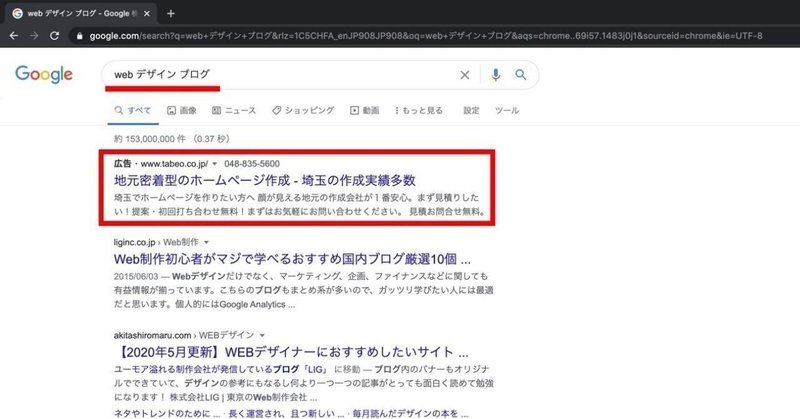The width and height of the screenshot is (800, 419).
Task: Open result Web制作初心者がマジで学べるおすすめ国内ブログ
Action: point(292,259)
